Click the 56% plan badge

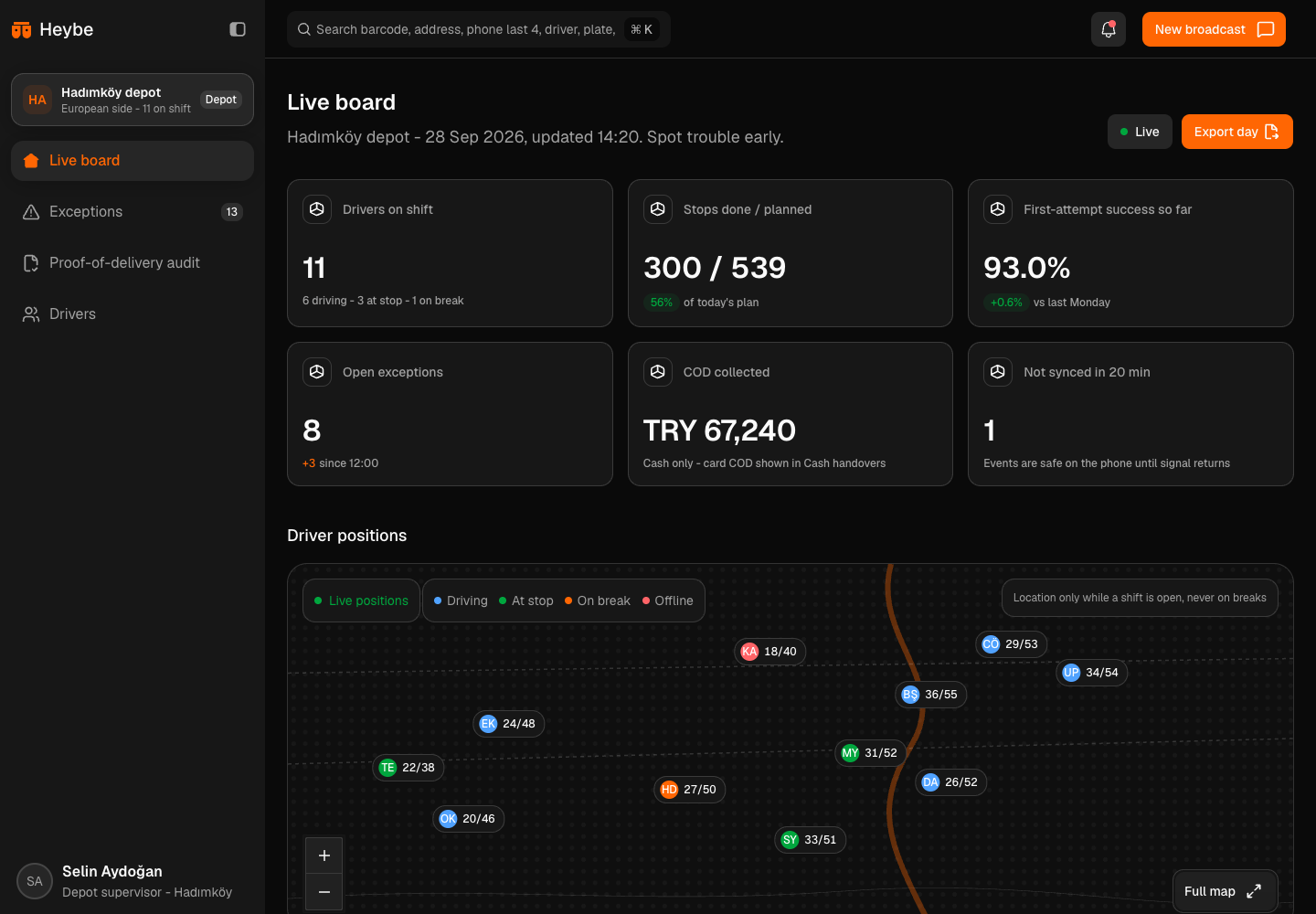[x=662, y=303]
